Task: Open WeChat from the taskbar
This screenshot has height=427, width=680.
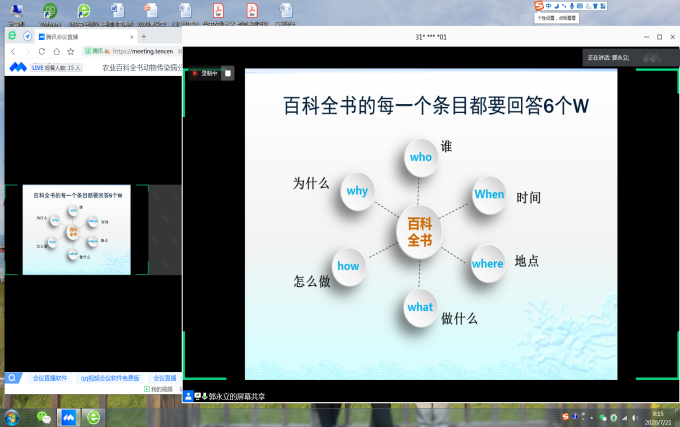Action: [x=43, y=416]
